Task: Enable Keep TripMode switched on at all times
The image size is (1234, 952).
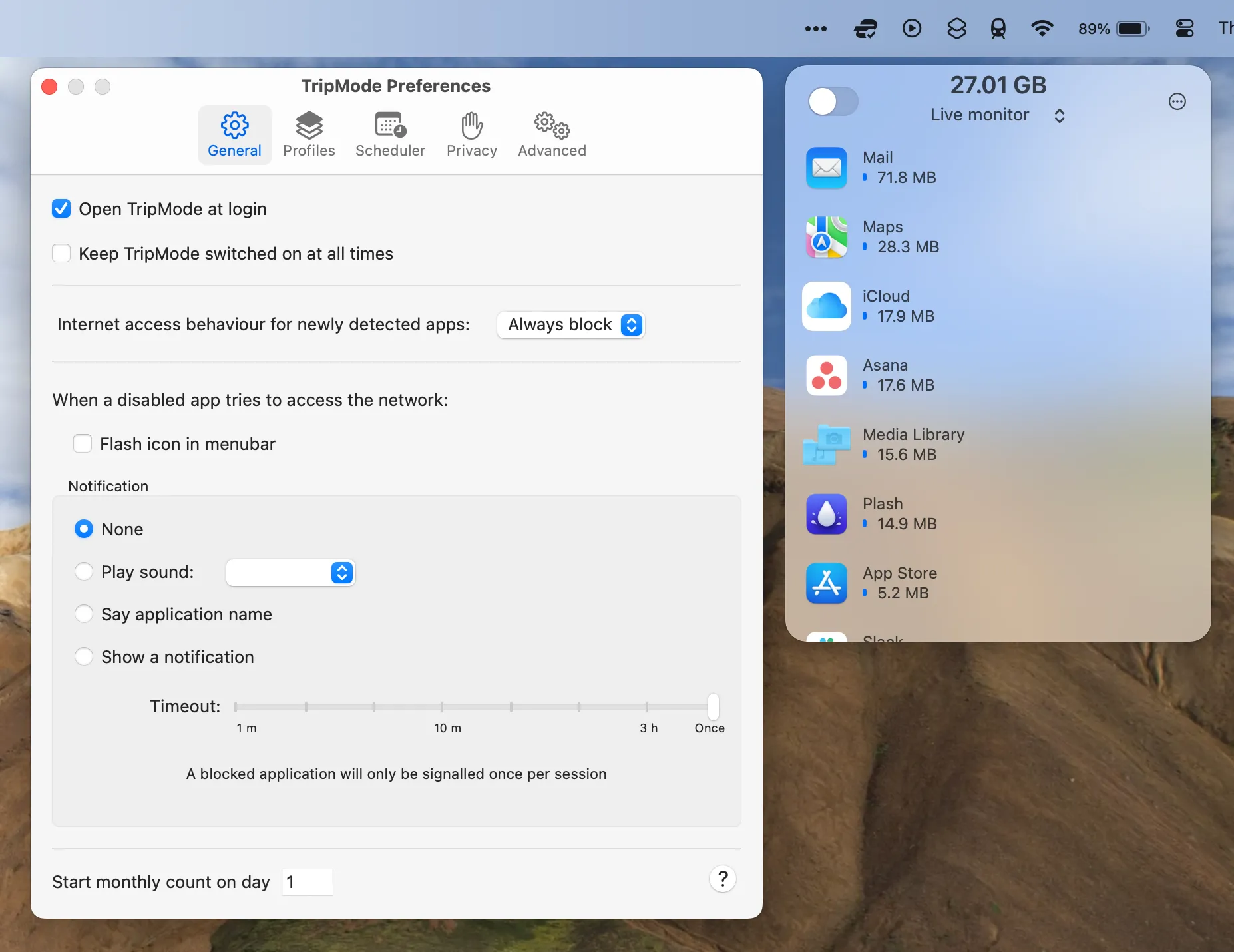Action: [61, 253]
